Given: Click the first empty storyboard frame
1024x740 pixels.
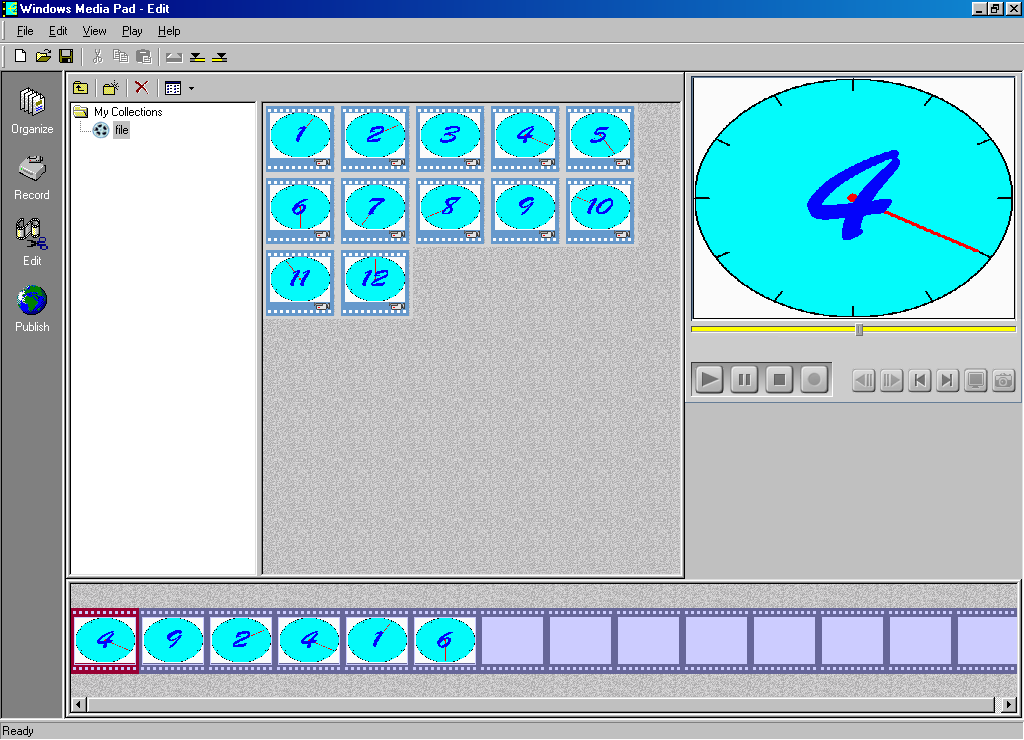Looking at the screenshot, I should tap(513, 641).
